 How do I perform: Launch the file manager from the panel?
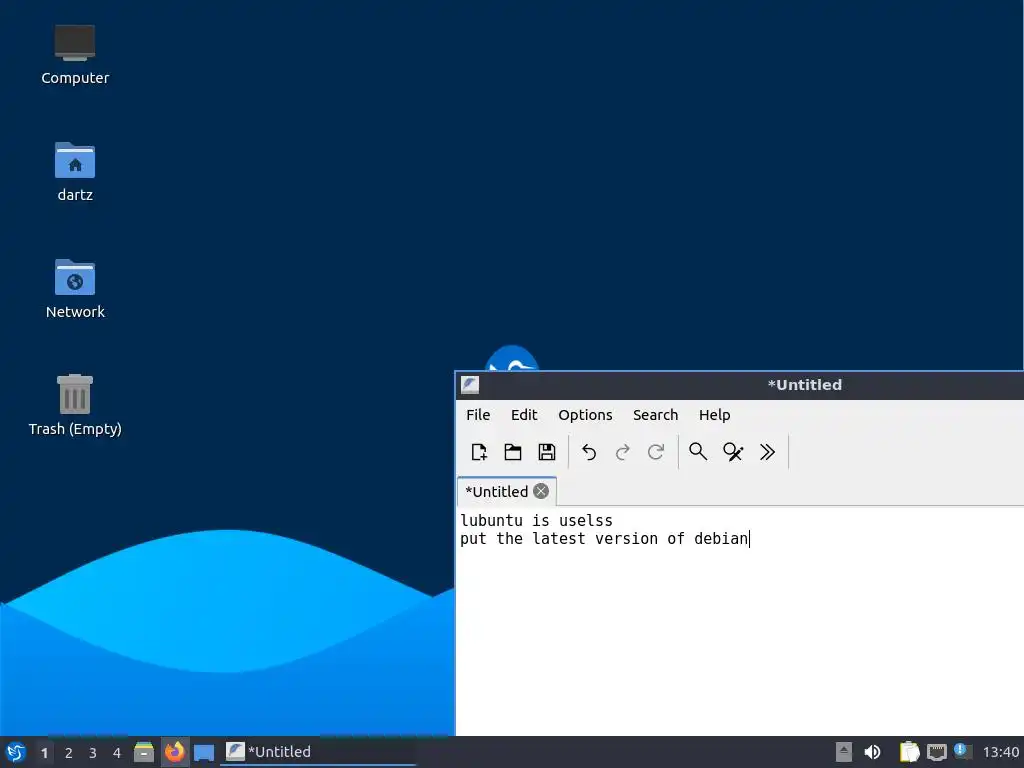pyautogui.click(x=144, y=752)
